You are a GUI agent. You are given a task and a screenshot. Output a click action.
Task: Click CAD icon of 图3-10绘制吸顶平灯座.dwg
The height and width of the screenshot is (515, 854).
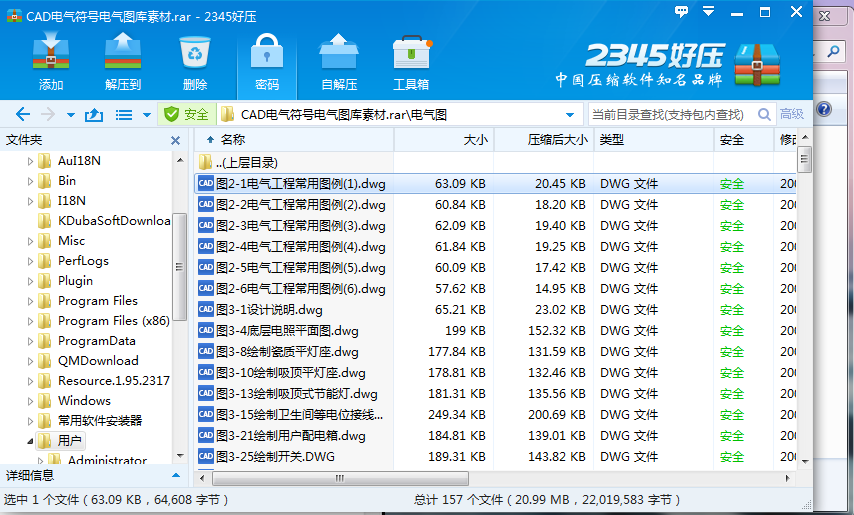pyautogui.click(x=205, y=372)
